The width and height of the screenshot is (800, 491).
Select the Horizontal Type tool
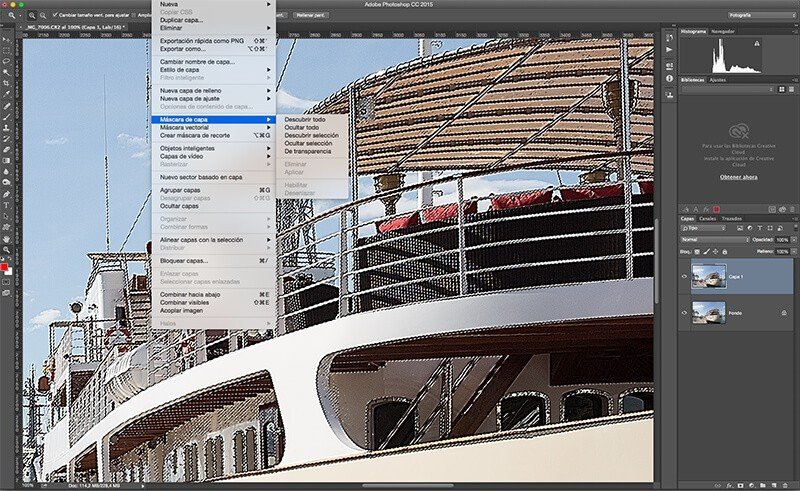click(7, 205)
